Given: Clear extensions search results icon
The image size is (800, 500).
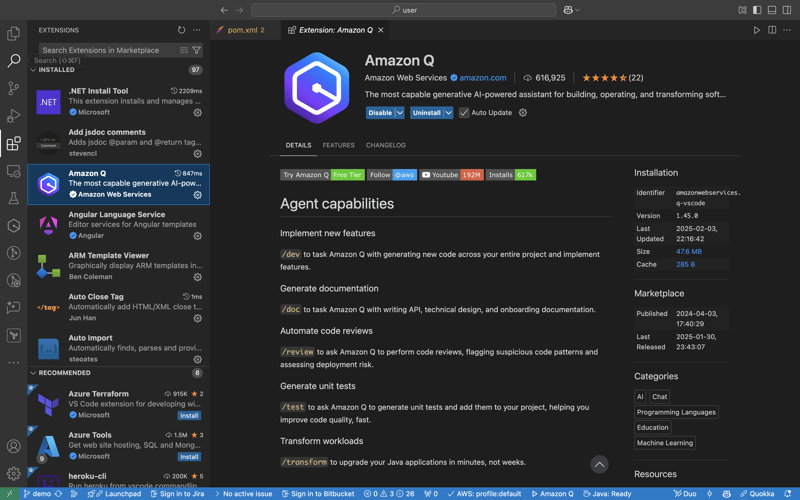Looking at the screenshot, I should [x=184, y=50].
